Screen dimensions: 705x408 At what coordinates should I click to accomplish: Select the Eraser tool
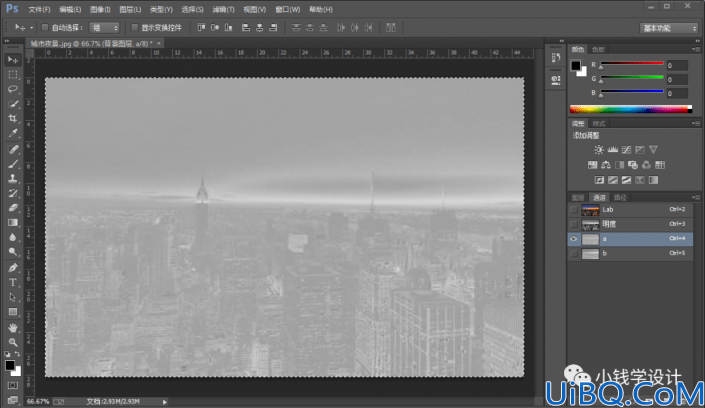point(13,208)
